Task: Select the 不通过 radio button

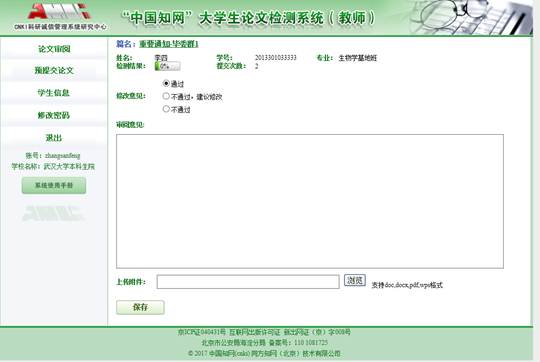Action: (x=166, y=109)
